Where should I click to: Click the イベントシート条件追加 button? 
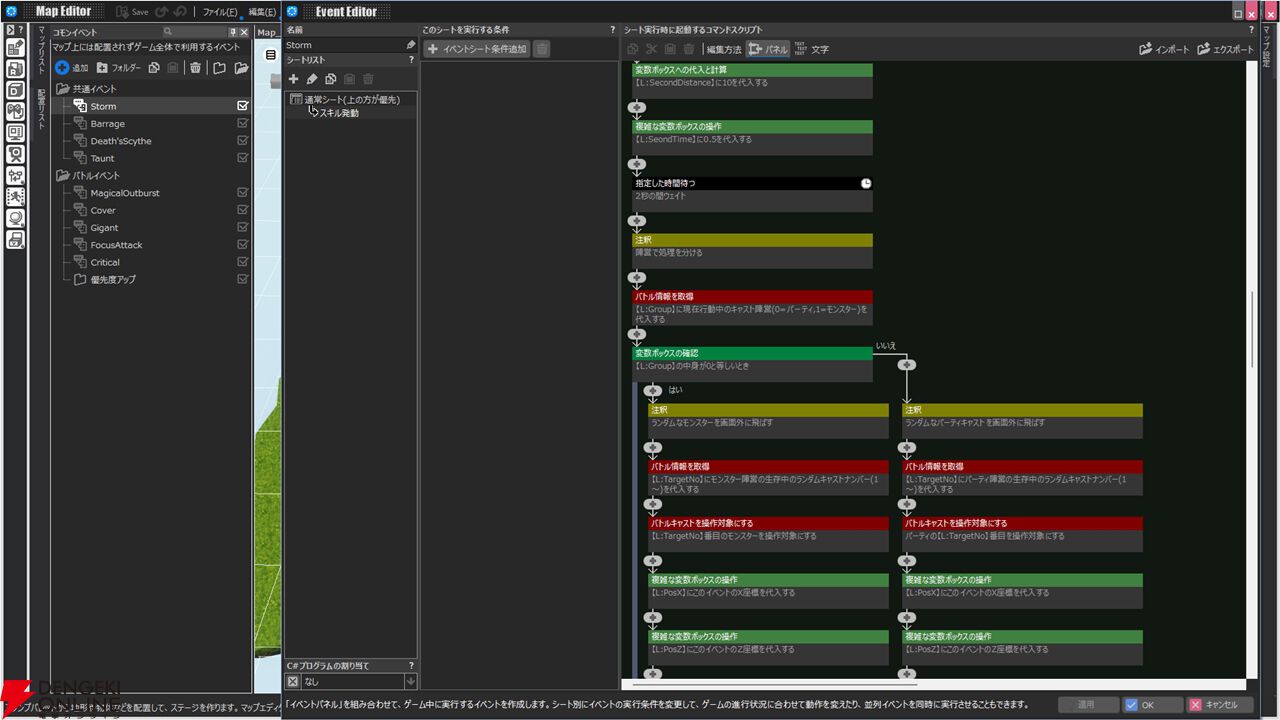click(476, 49)
